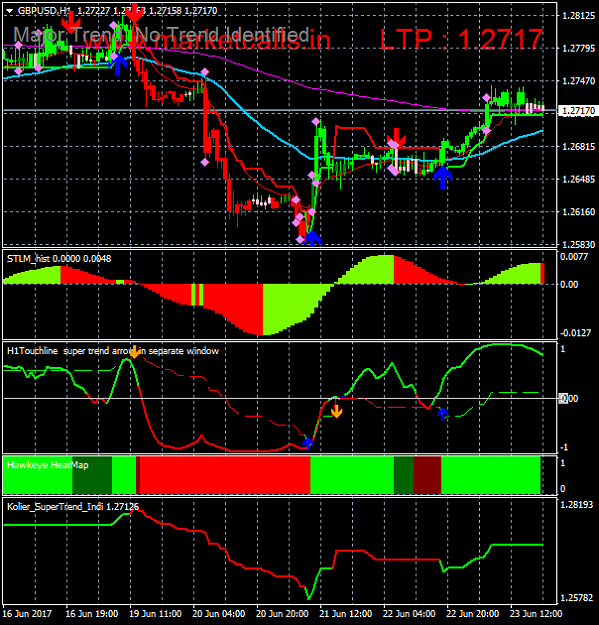Image resolution: width=599 pixels, height=625 pixels.
Task: Select the price axis value 1.26160
Action: click(x=578, y=212)
